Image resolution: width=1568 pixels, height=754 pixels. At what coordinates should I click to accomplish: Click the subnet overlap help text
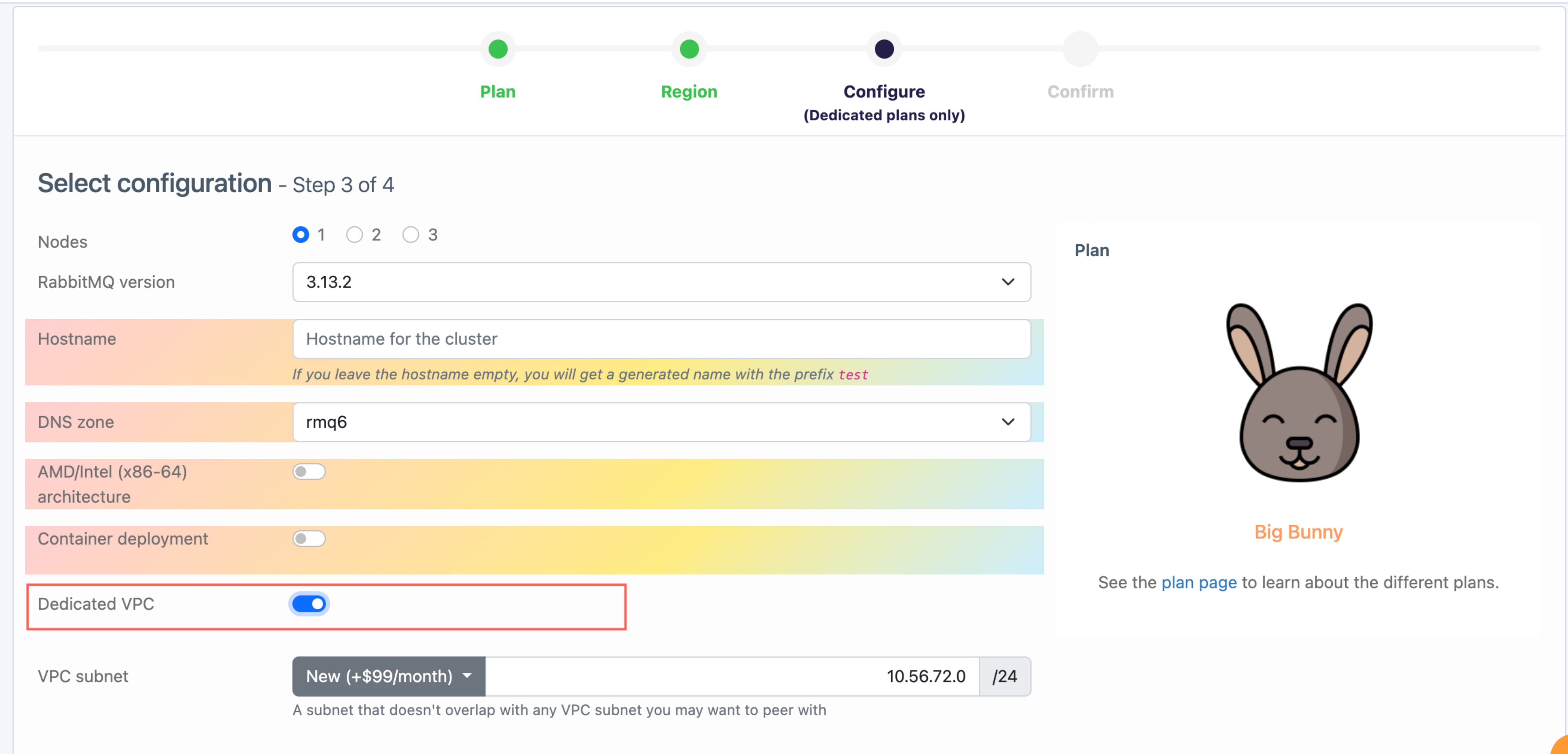tap(559, 710)
